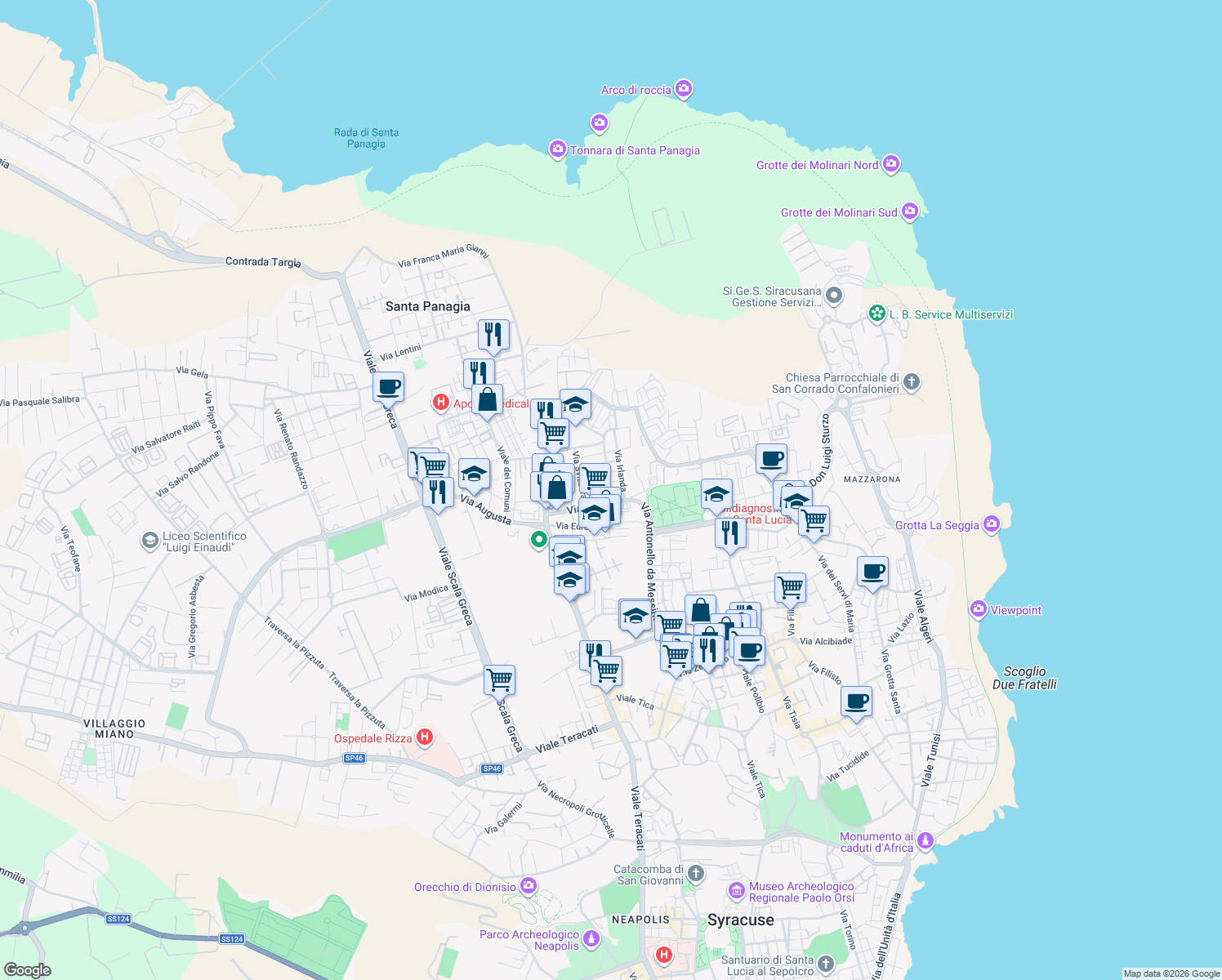Click the Google logo in the corner
The image size is (1222, 980).
pyautogui.click(x=27, y=969)
